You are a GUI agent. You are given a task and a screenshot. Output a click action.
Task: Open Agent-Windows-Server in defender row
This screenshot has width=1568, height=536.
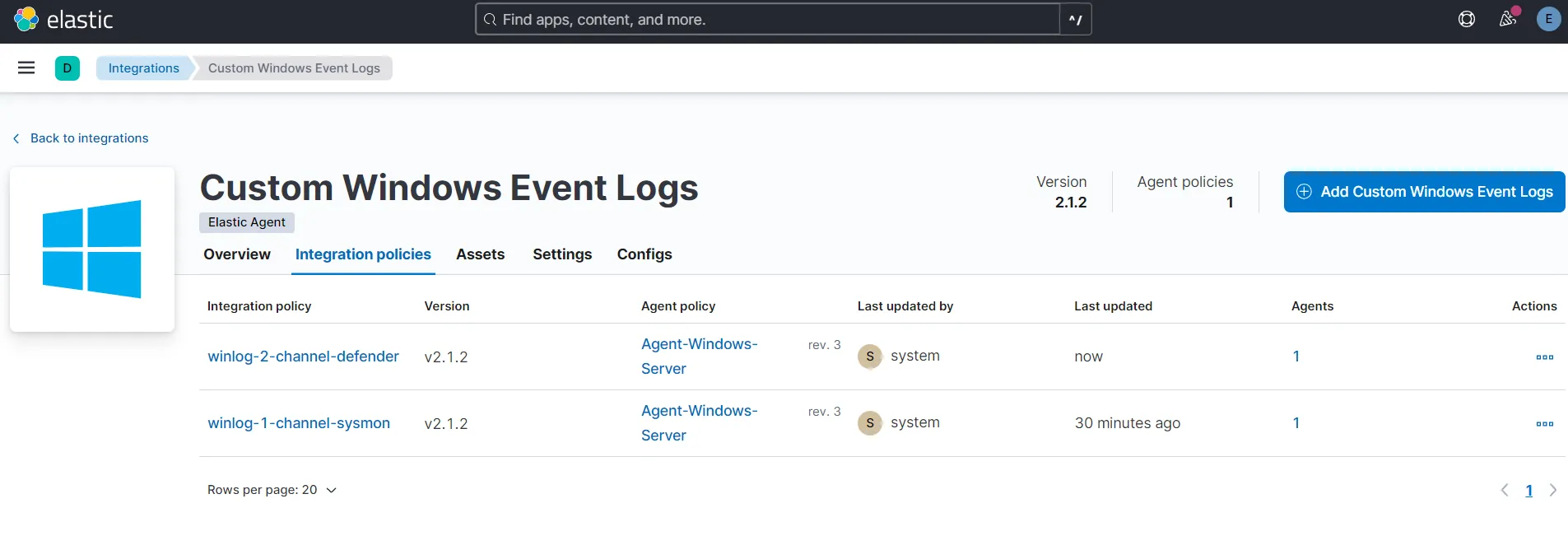700,357
